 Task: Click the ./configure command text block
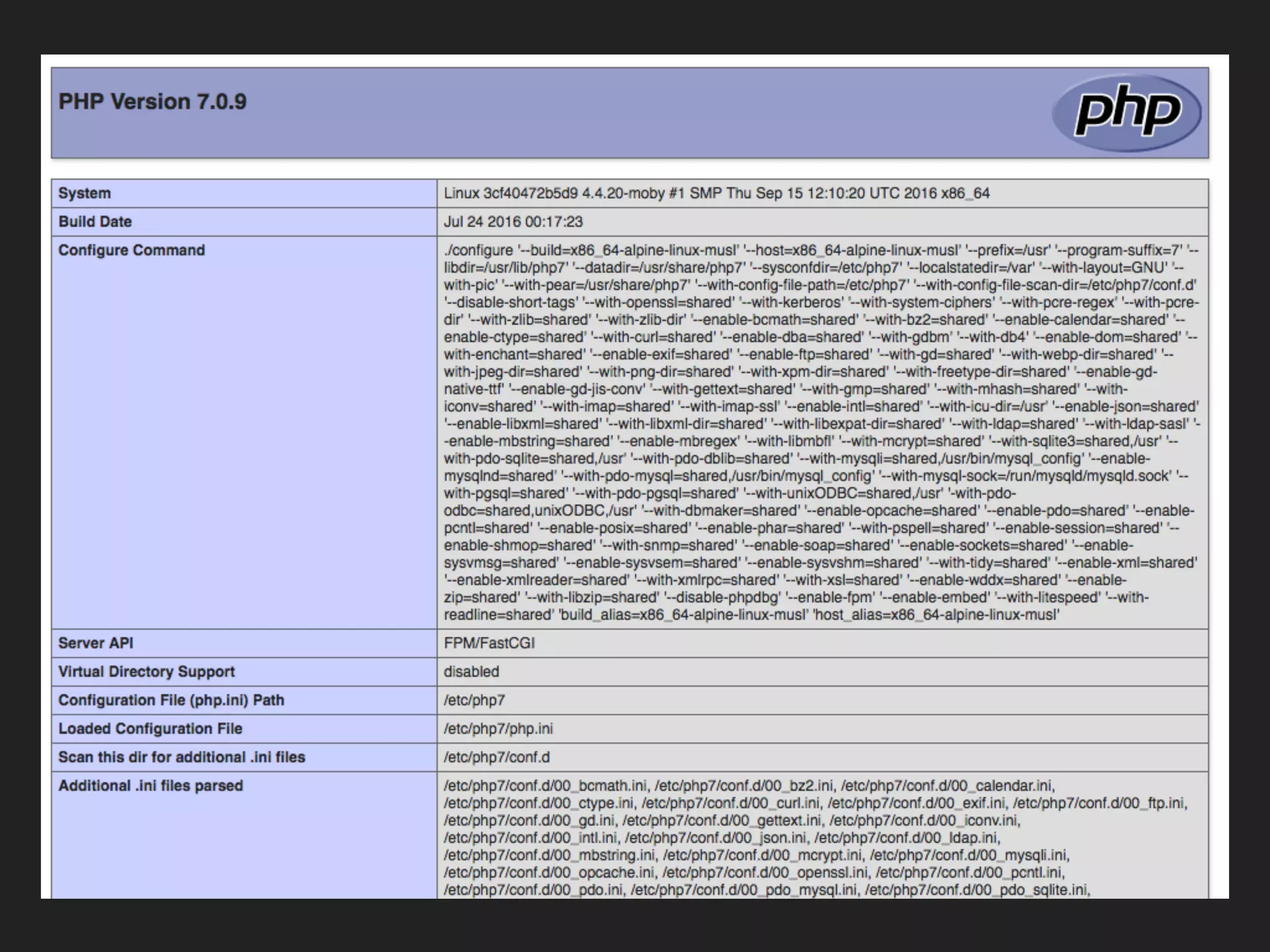821,433
